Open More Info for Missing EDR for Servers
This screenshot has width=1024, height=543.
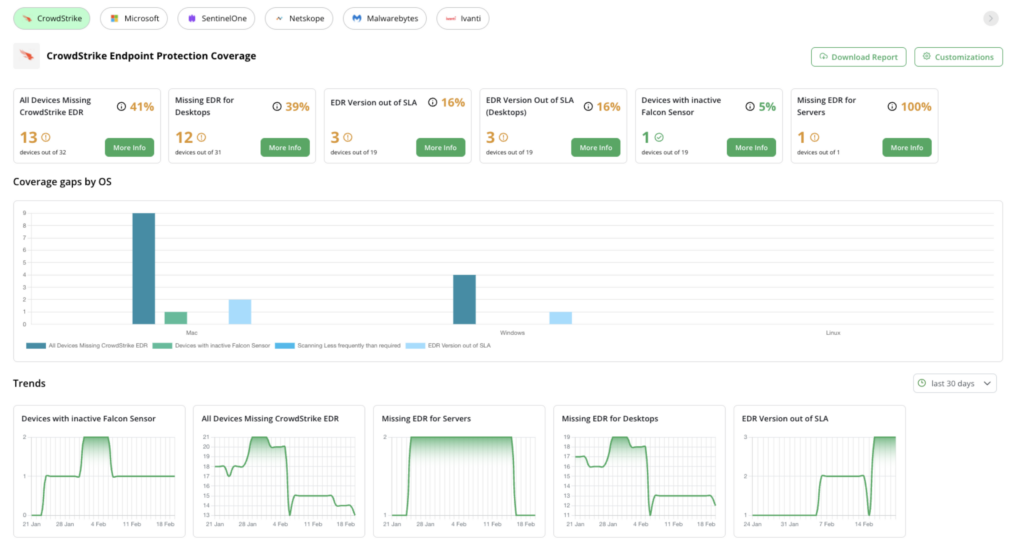coord(906,148)
